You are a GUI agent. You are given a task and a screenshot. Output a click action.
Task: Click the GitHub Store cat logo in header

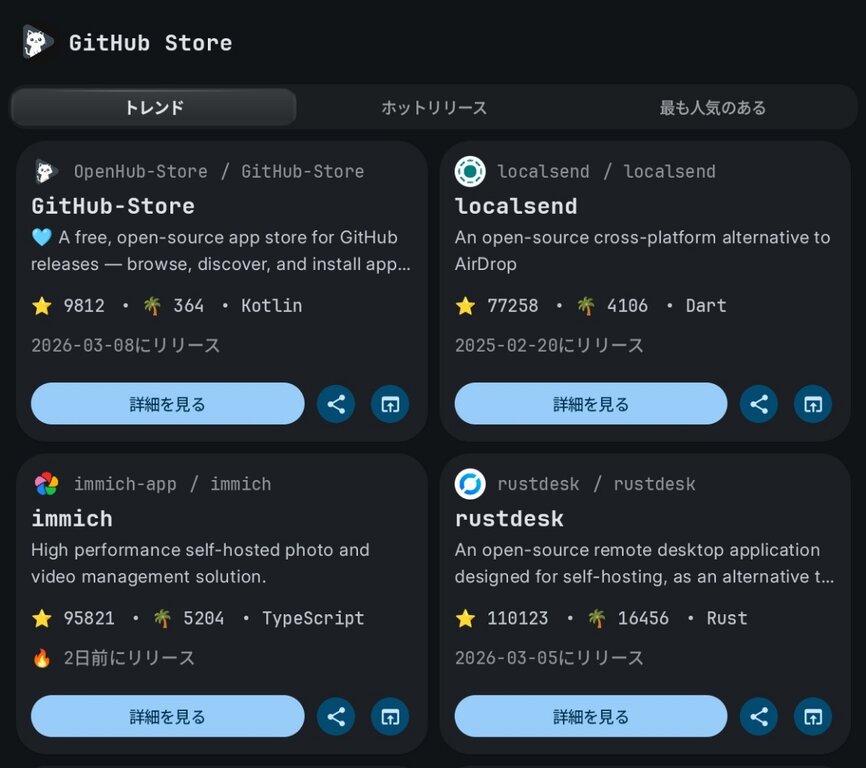pos(38,42)
